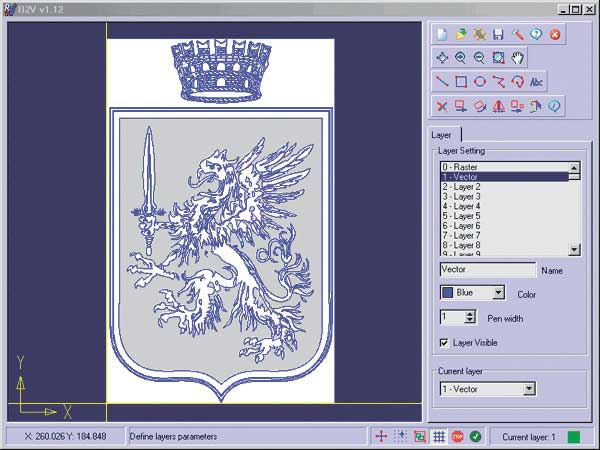Screen dimensions: 600x450
Task: Select the Zoom In magnifier tool
Action: pos(461,58)
